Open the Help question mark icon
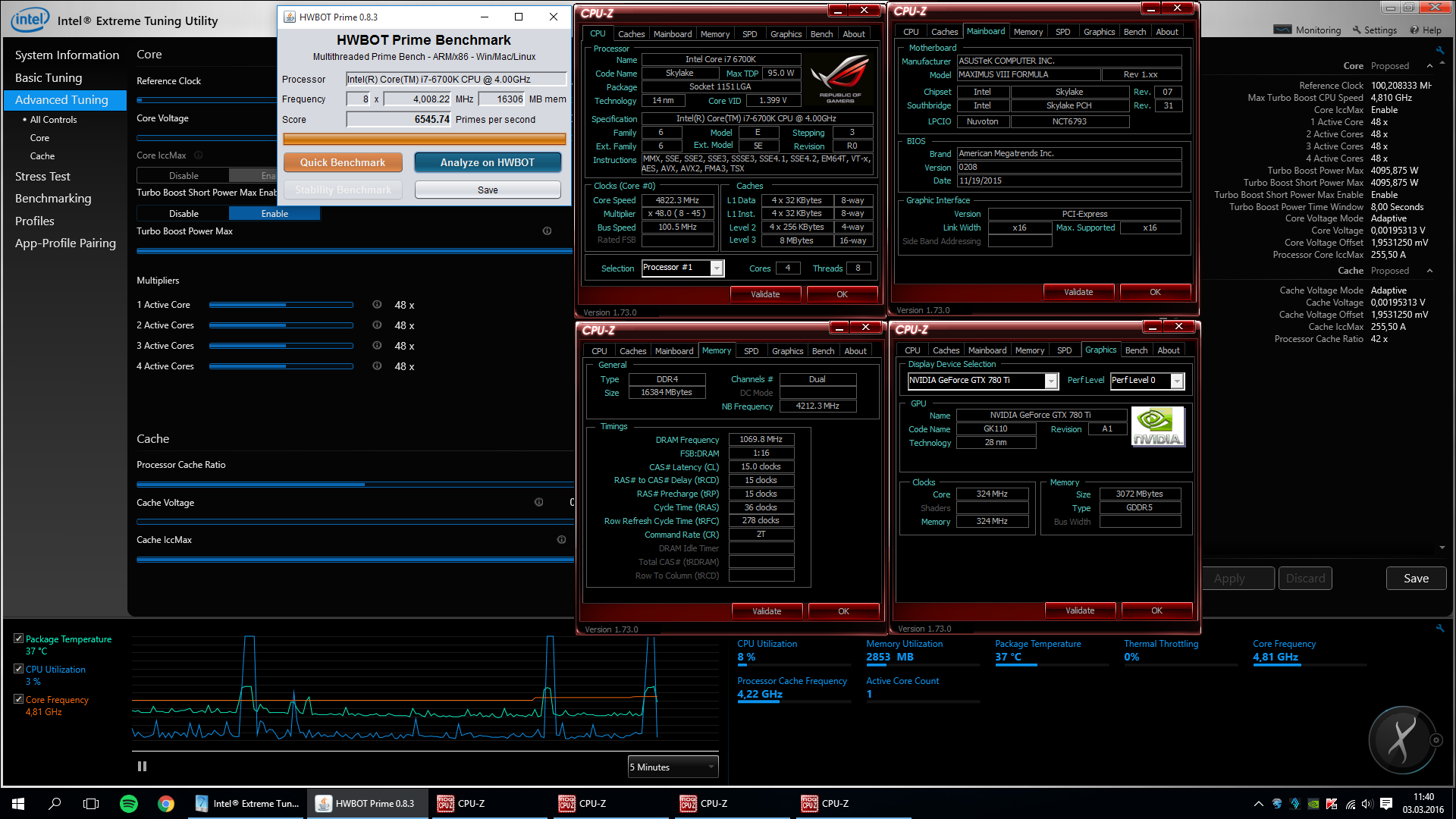1456x819 pixels. click(x=1414, y=30)
